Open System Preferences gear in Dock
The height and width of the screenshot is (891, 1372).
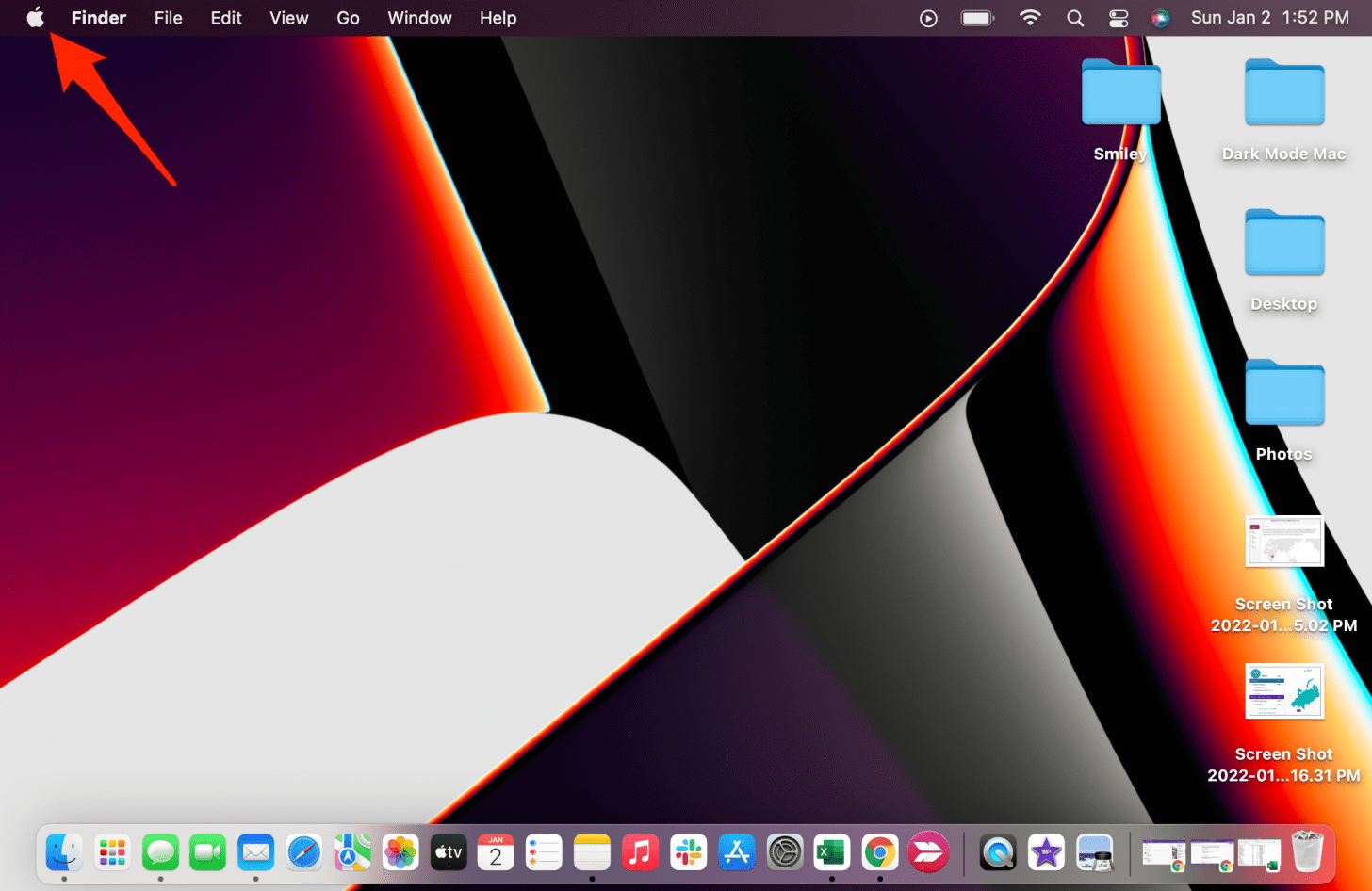coord(784,853)
